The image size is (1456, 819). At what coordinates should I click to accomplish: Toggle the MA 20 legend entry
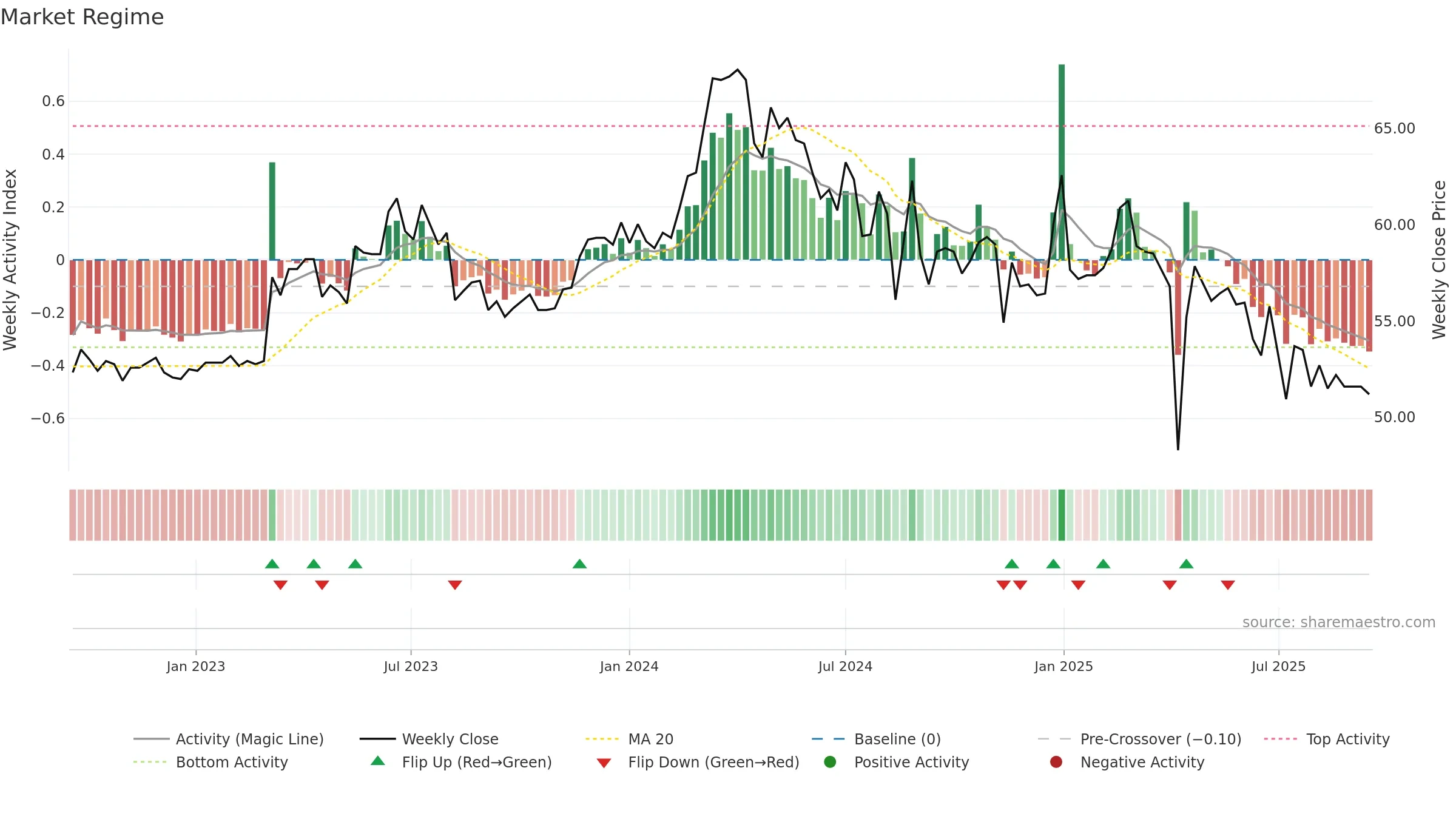pyautogui.click(x=630, y=739)
